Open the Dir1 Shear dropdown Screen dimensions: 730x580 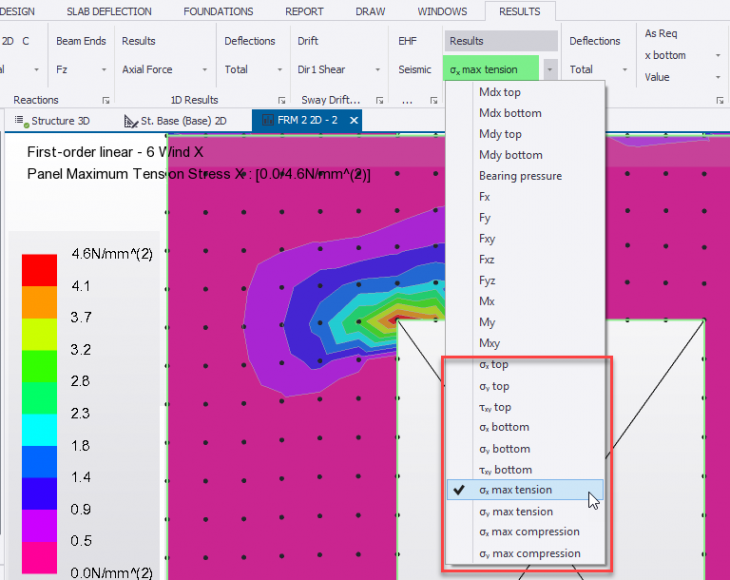coord(377,70)
